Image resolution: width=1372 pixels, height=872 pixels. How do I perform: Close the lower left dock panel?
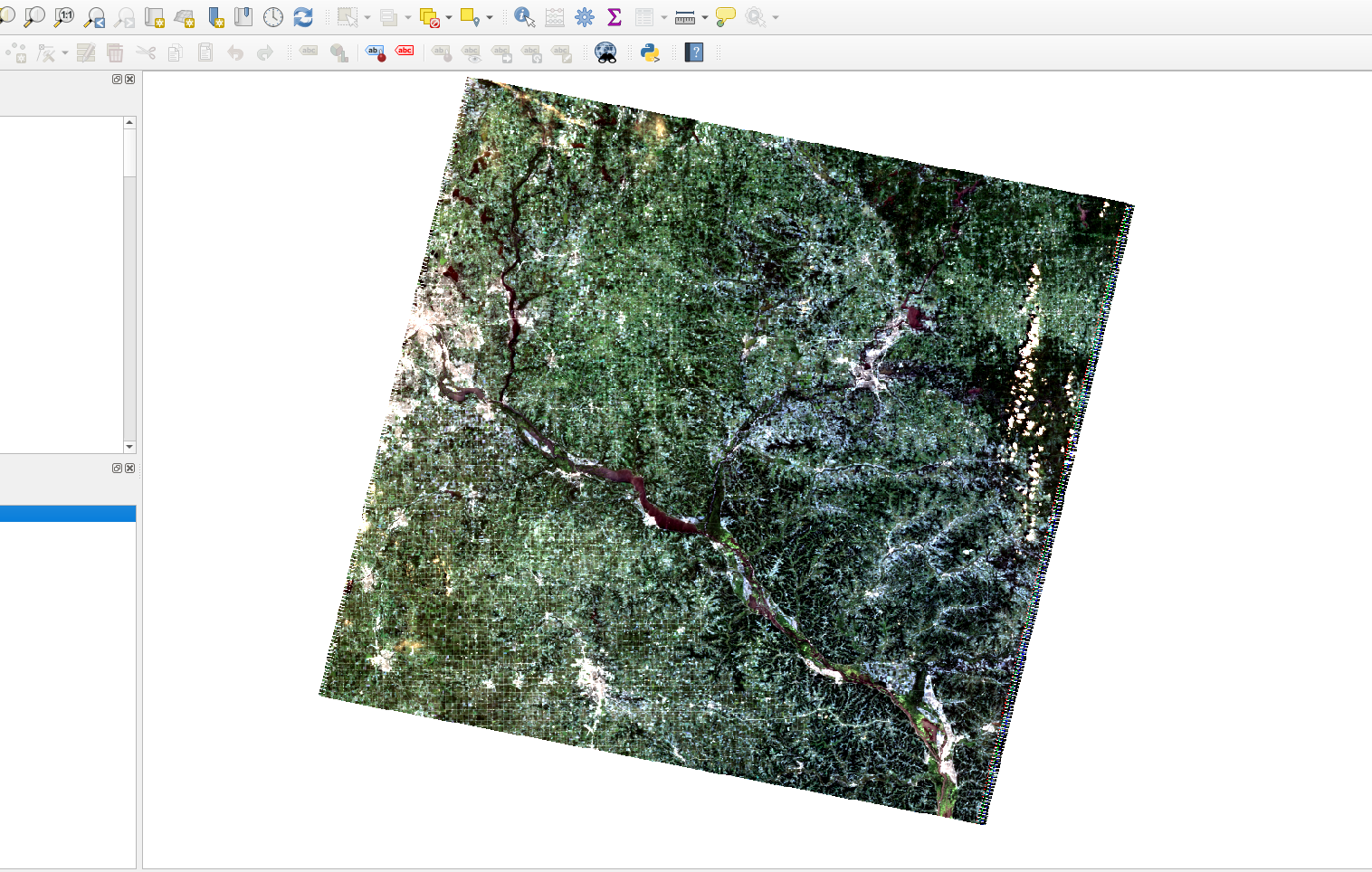pos(129,468)
